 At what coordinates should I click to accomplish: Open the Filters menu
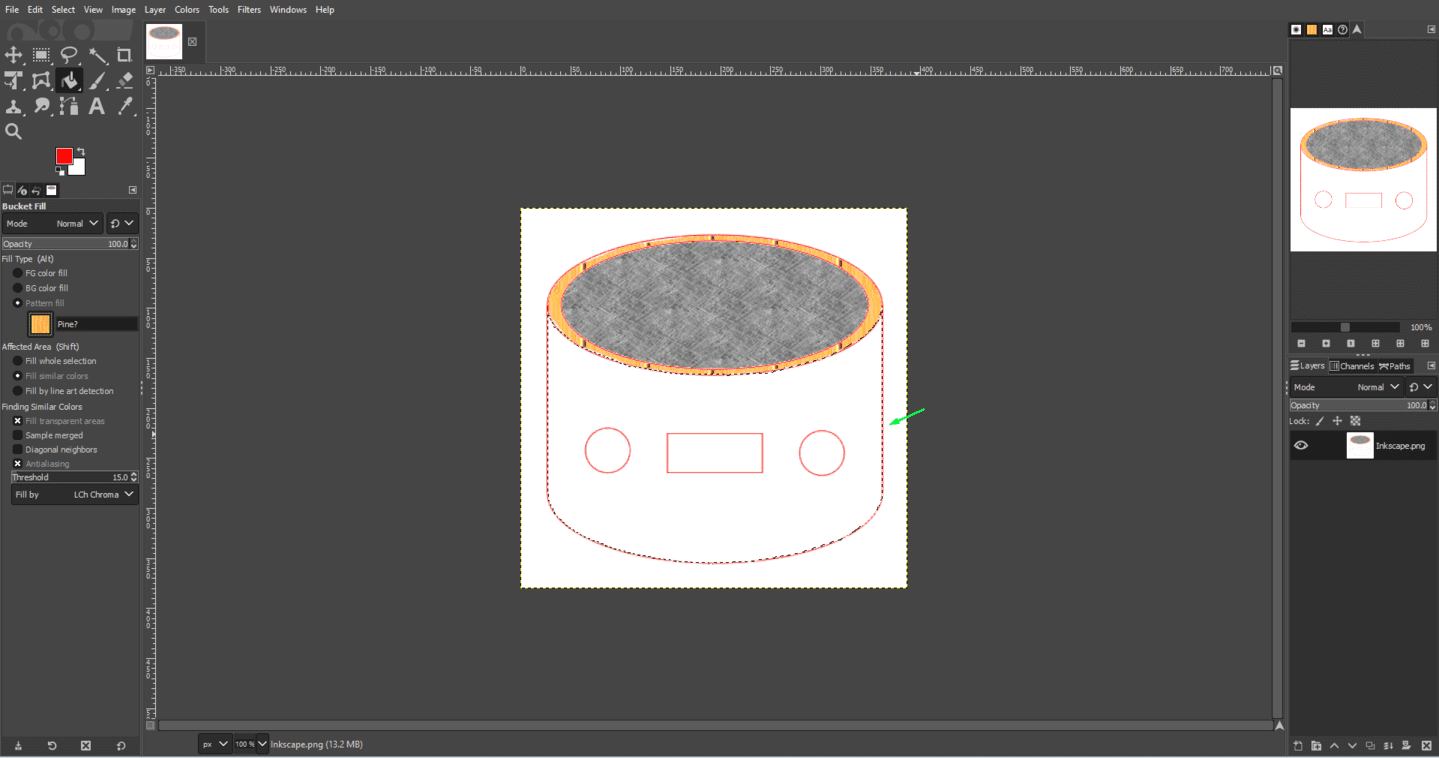249,9
